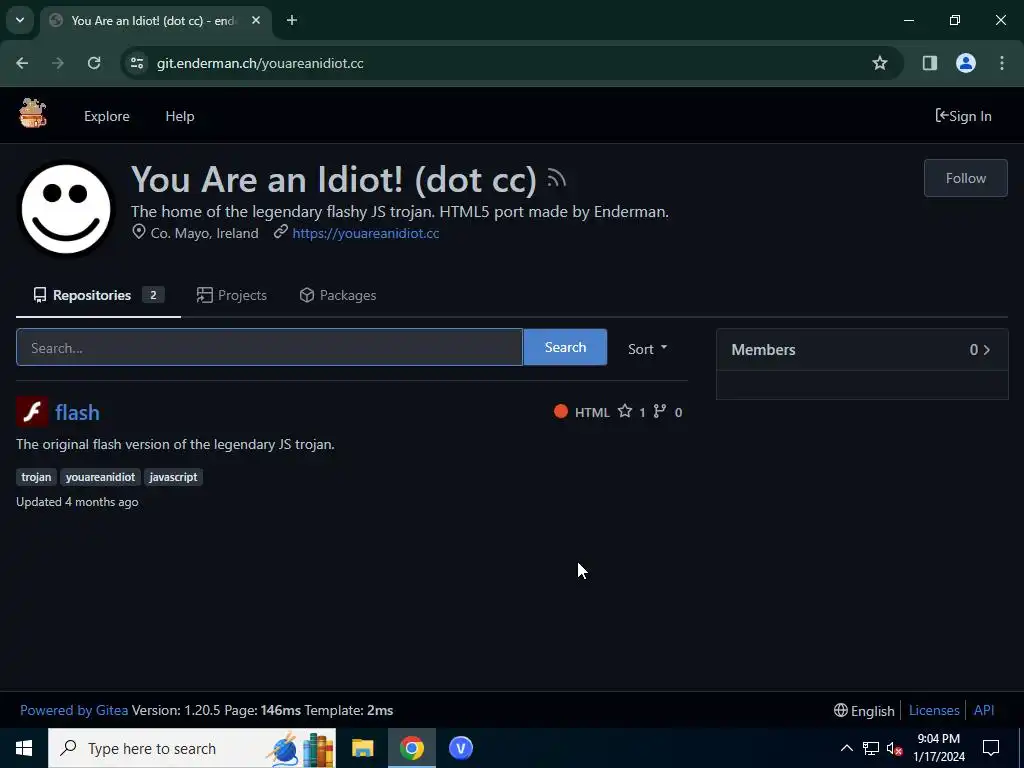Click the orange HTML language indicator dot
1024x768 pixels.
(561, 411)
